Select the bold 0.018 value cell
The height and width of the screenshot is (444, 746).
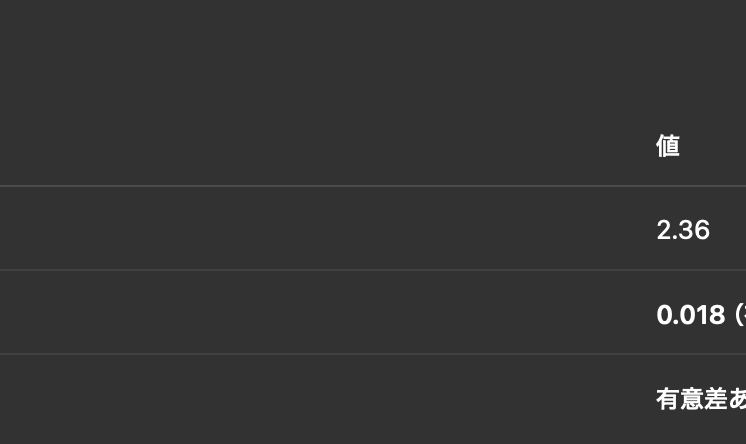click(691, 314)
